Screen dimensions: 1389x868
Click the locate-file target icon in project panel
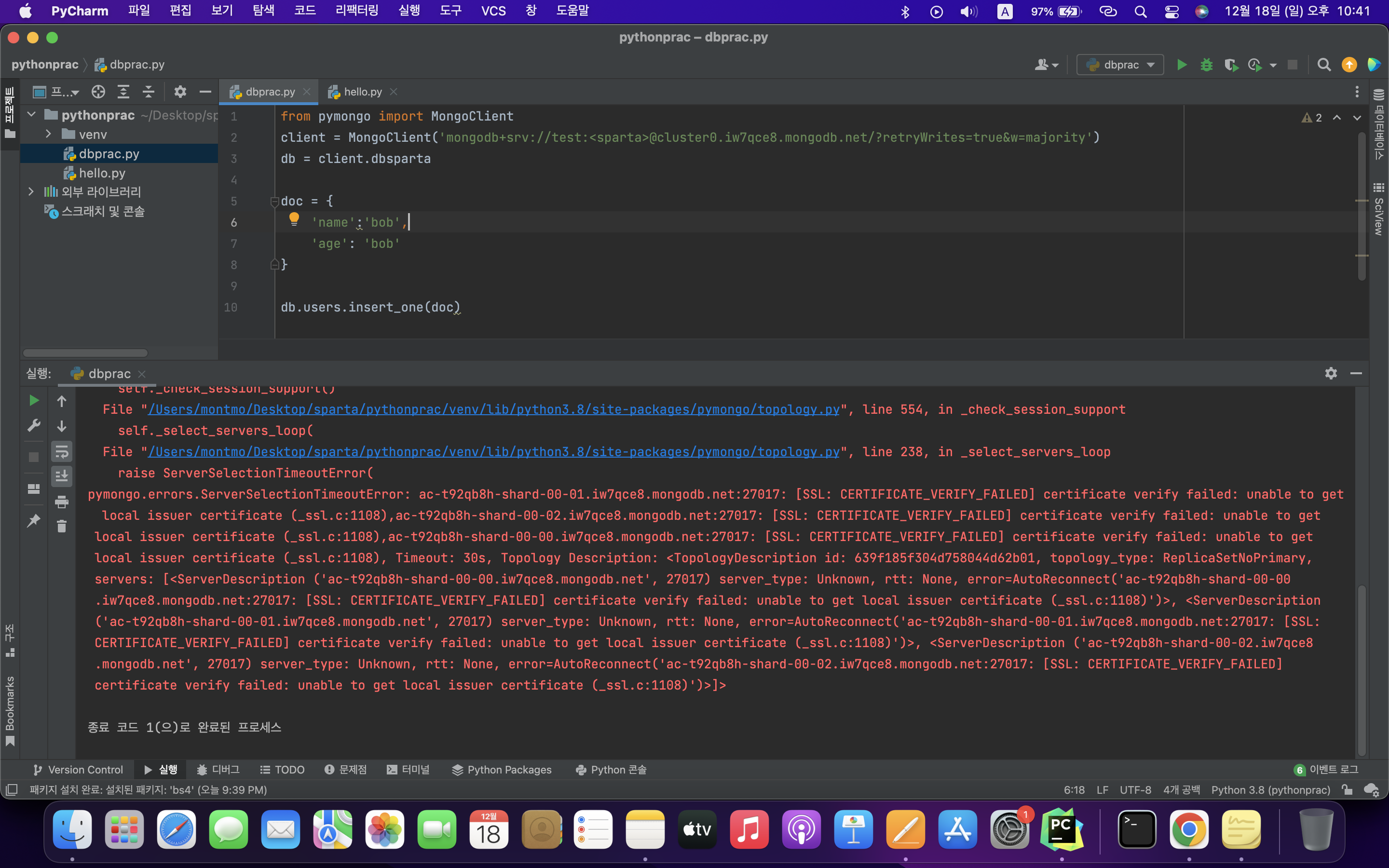point(98,92)
